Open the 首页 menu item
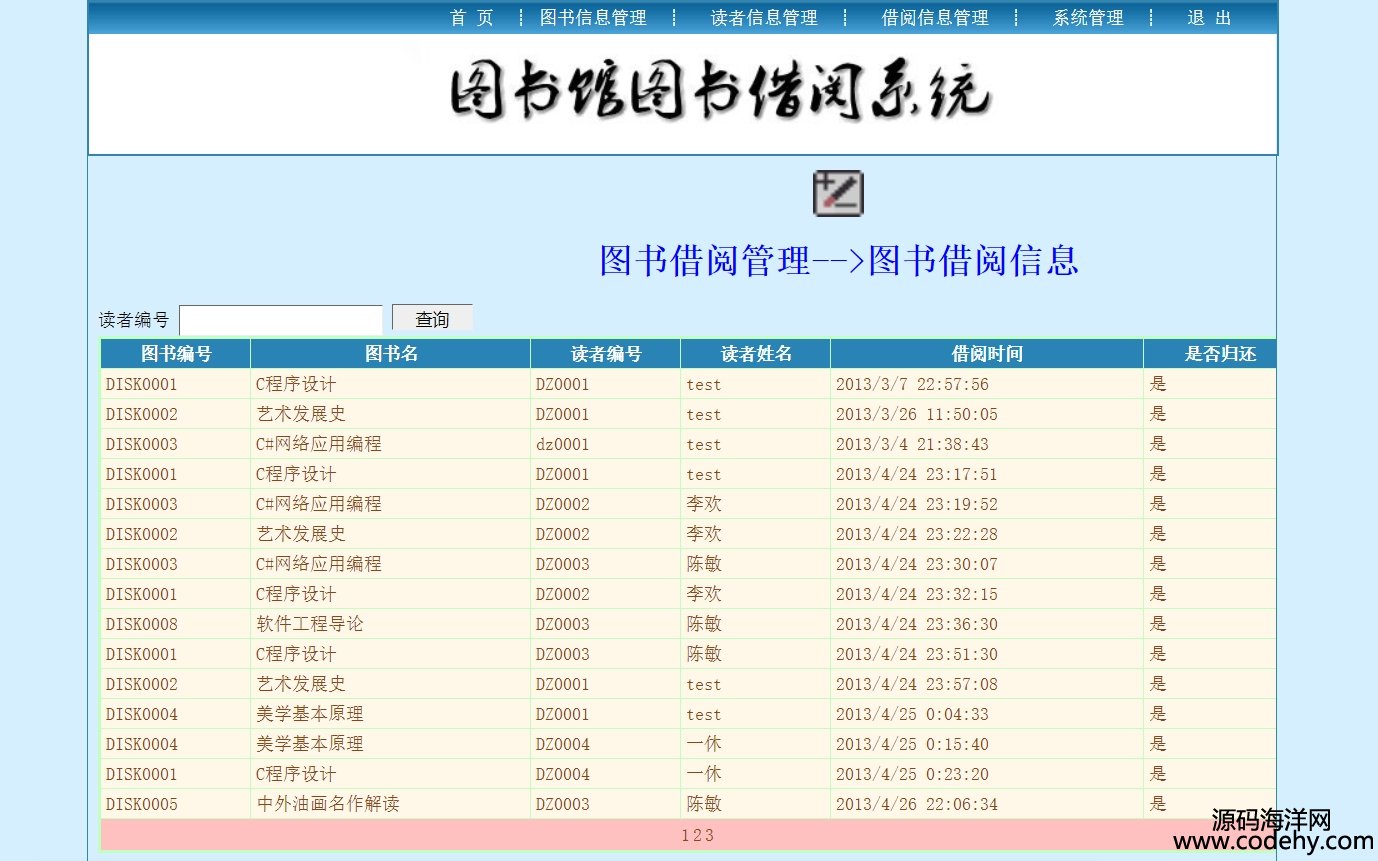 [x=472, y=18]
